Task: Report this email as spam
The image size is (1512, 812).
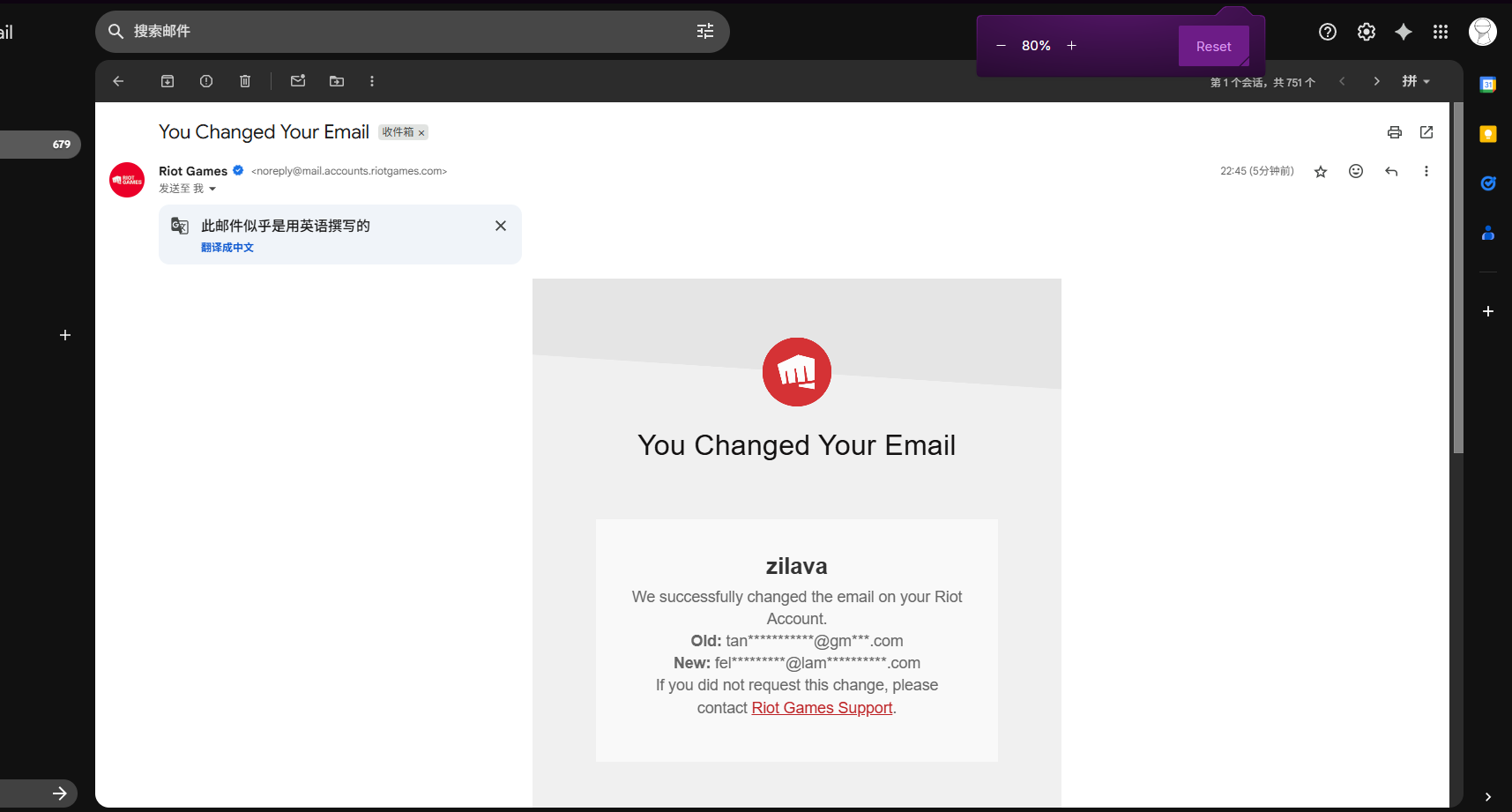Action: (206, 81)
